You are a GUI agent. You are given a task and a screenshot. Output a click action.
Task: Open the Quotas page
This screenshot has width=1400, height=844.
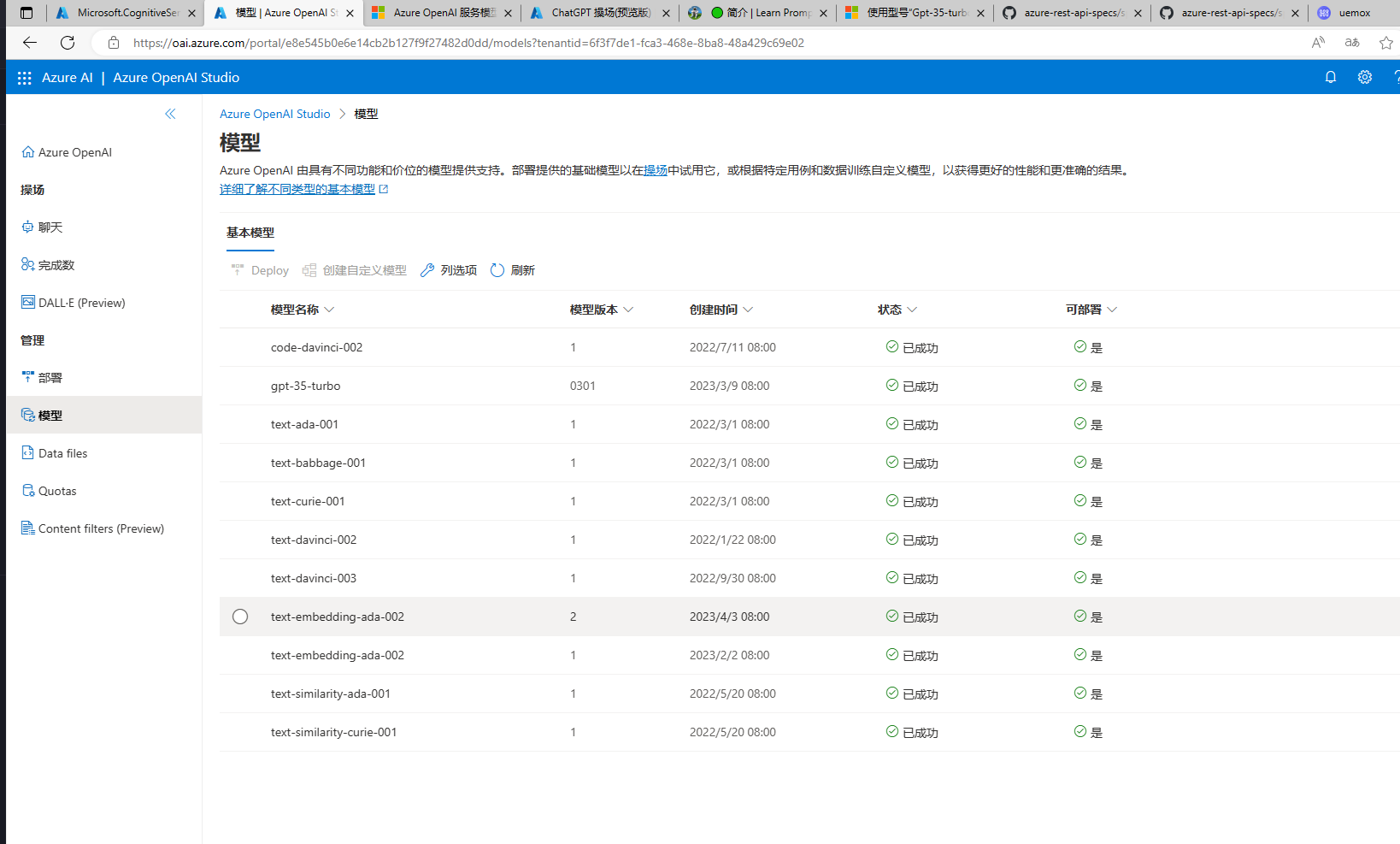point(57,490)
